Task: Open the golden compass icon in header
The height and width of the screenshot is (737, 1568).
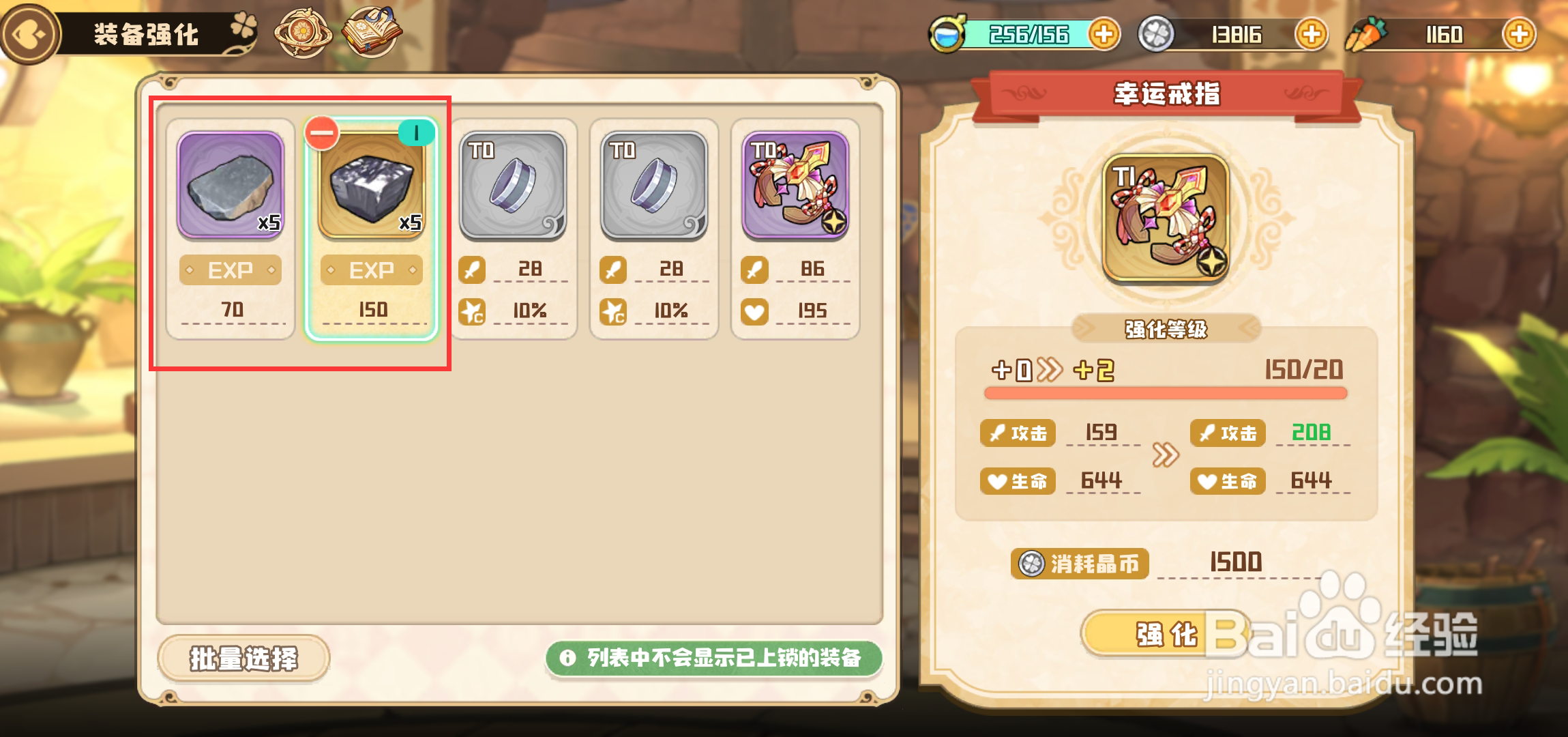Action: coord(302,33)
